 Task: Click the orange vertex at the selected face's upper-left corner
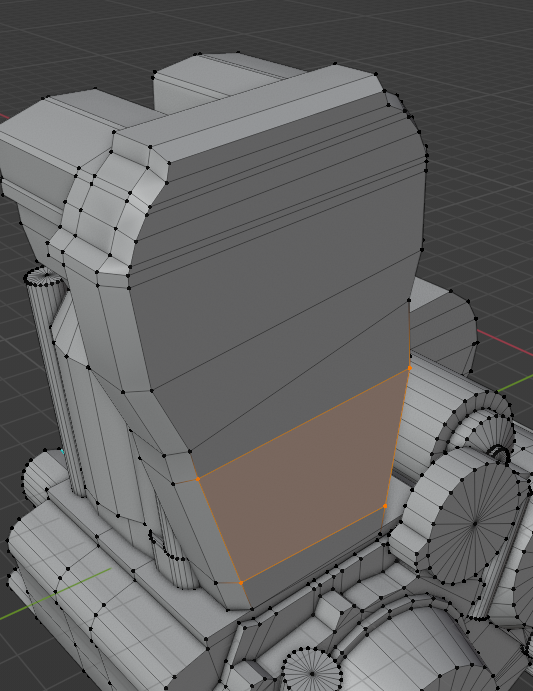tap(198, 479)
